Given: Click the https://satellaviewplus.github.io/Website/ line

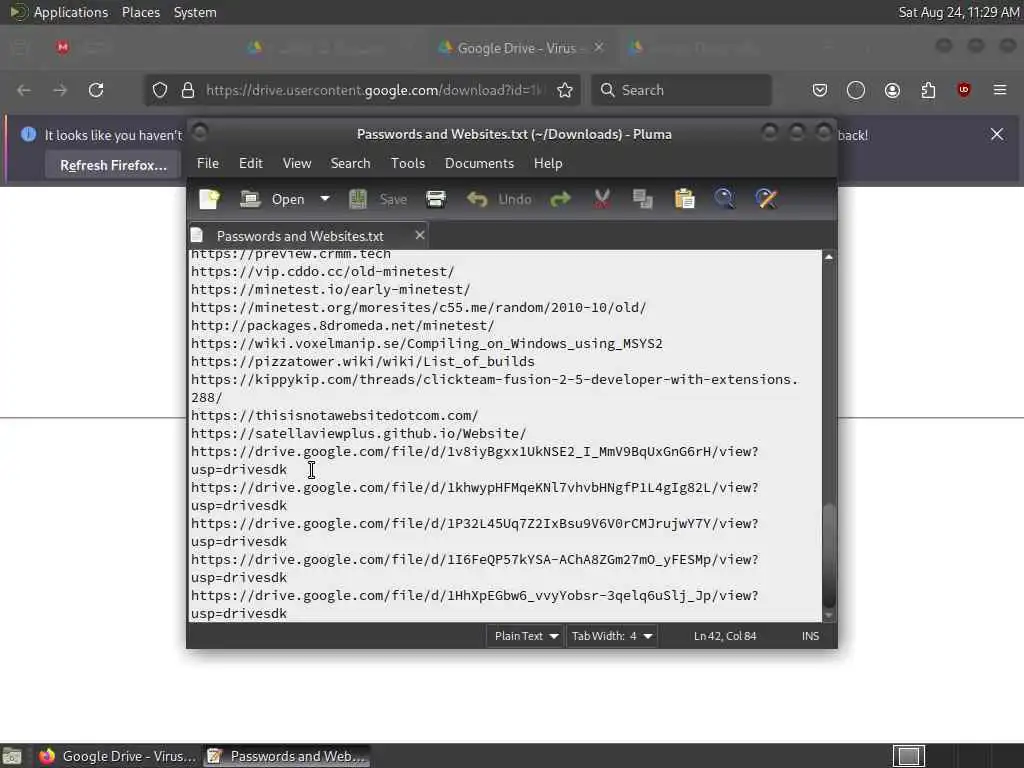Looking at the screenshot, I should 359,434.
